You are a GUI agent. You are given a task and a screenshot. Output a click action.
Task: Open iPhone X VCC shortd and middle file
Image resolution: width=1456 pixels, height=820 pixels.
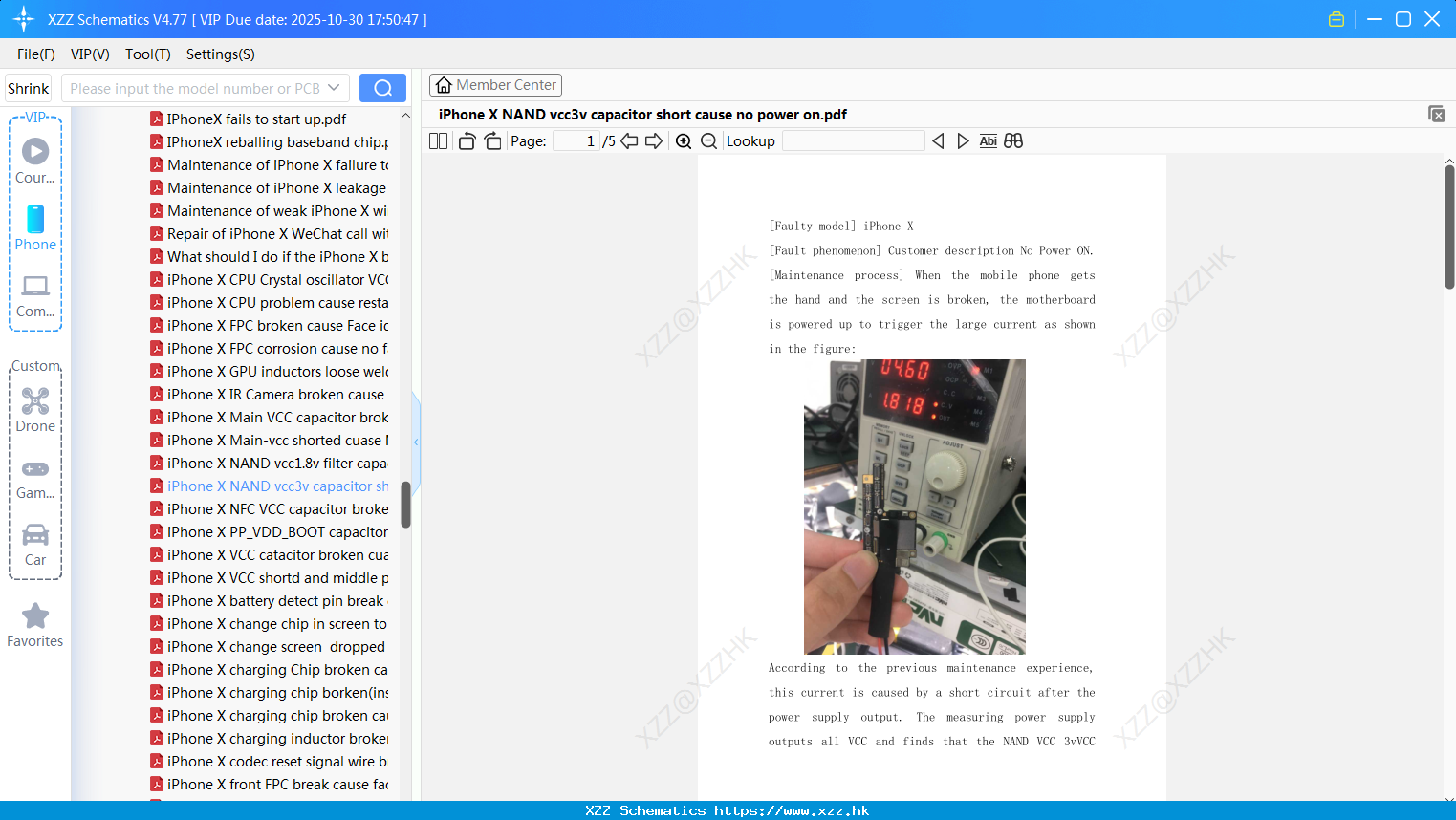coord(269,577)
